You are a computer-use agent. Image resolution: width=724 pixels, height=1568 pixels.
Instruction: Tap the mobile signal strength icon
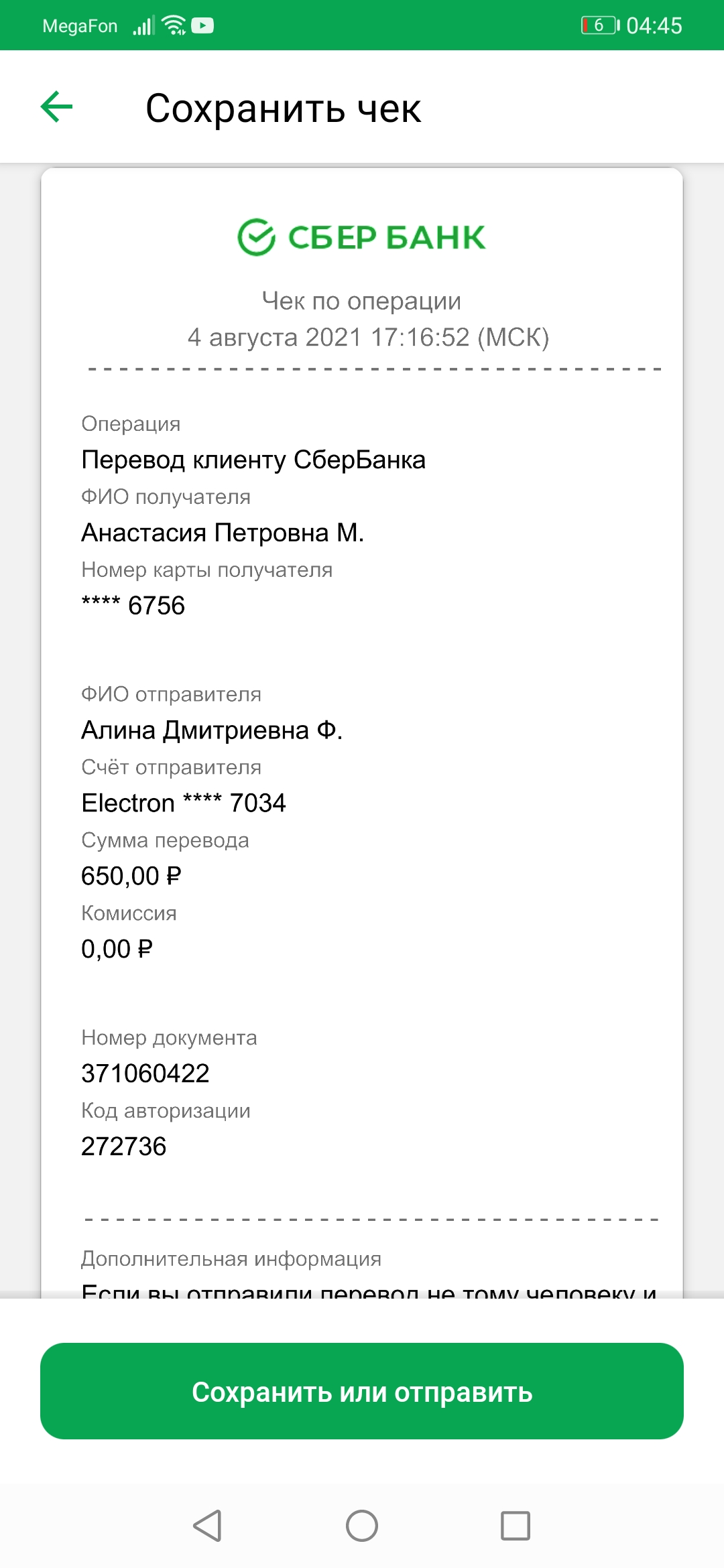tap(143, 25)
